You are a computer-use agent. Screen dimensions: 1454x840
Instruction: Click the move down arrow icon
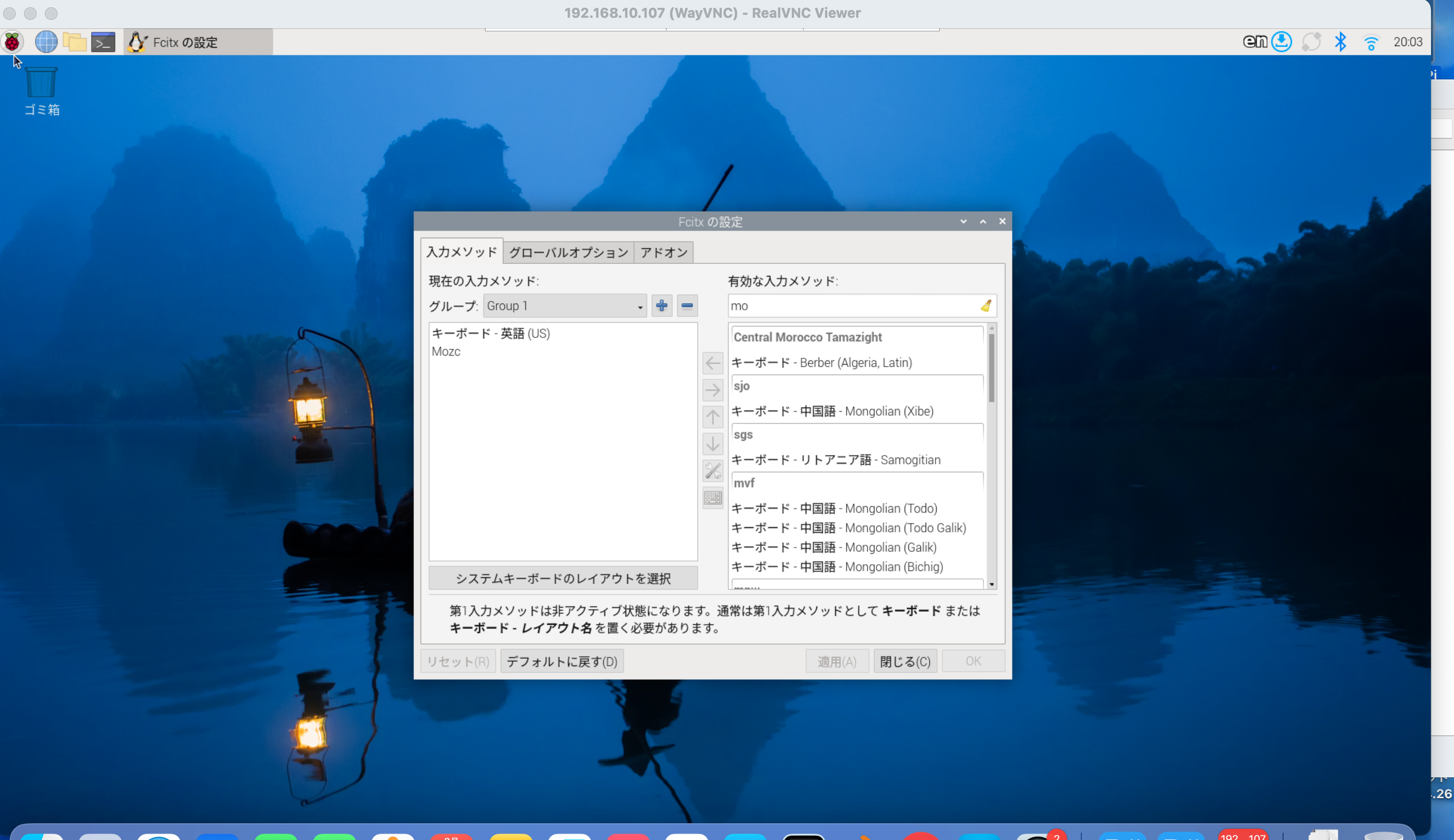[x=712, y=444]
